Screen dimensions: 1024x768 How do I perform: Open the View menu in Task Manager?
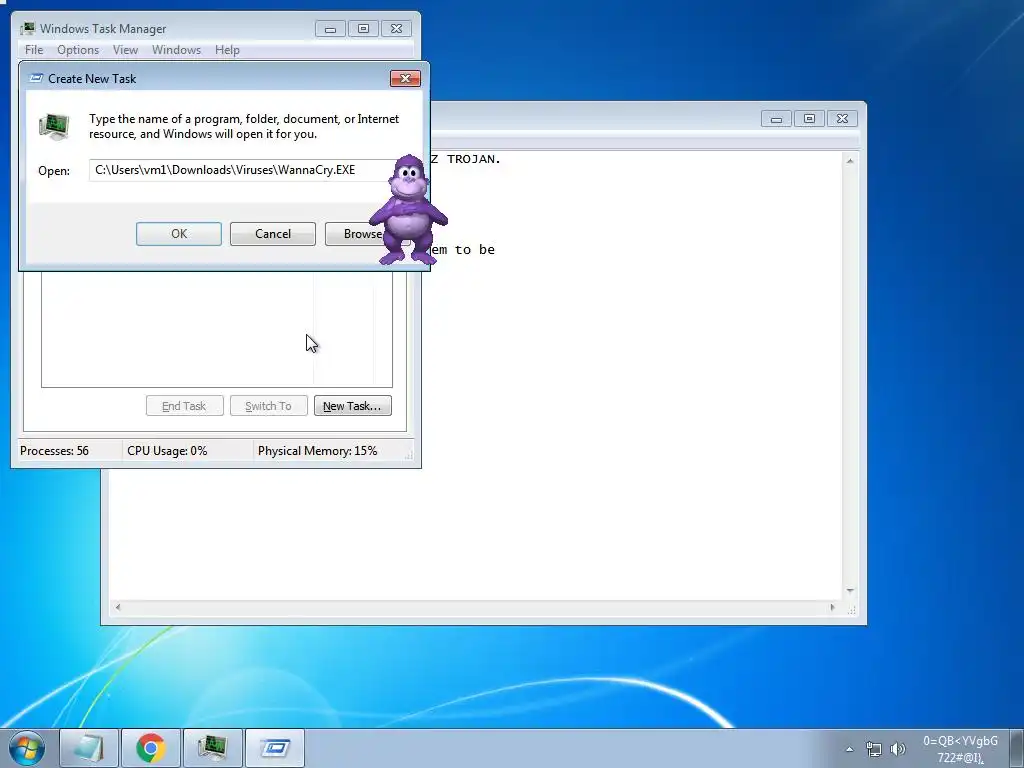pyautogui.click(x=125, y=50)
